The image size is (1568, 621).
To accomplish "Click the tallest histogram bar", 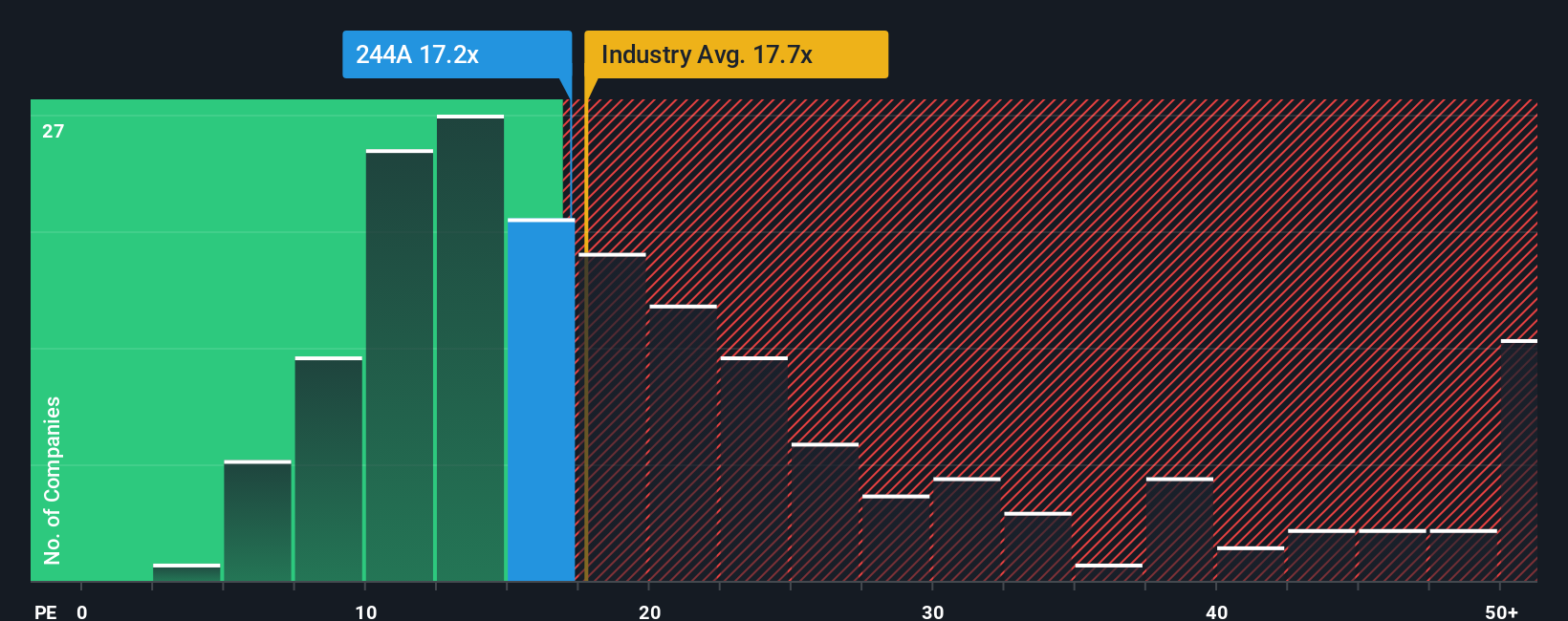I will pos(470,348).
